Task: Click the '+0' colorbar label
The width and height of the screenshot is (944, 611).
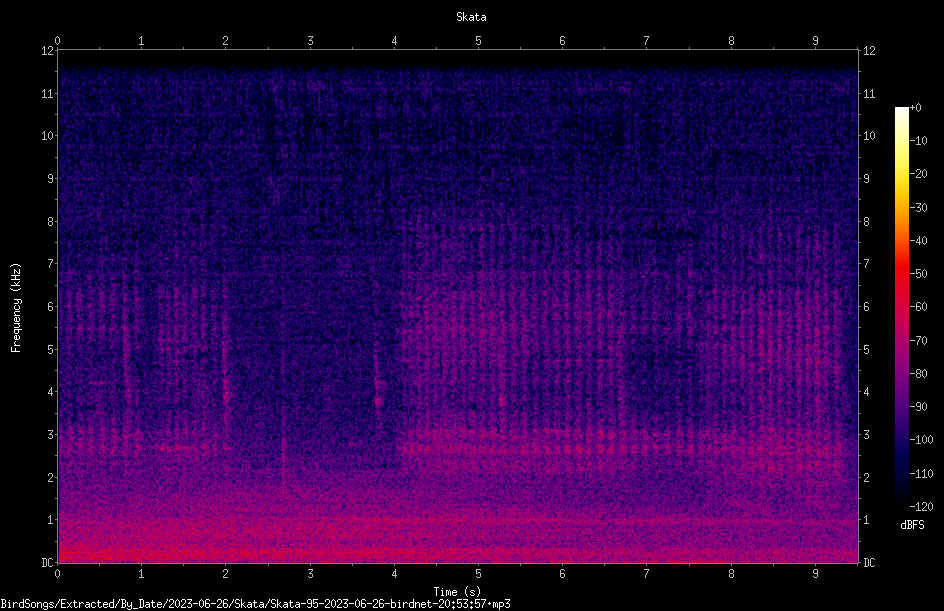Action: click(x=915, y=108)
